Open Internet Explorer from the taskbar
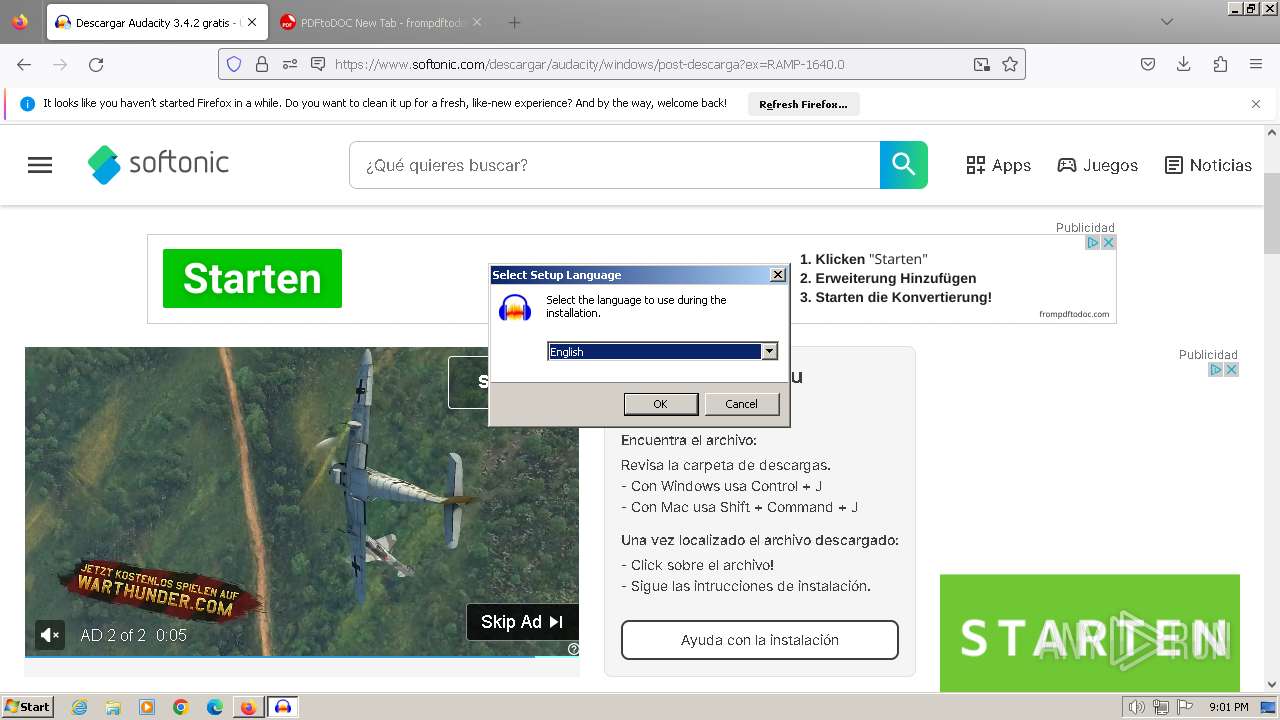The image size is (1280, 720). click(x=80, y=707)
